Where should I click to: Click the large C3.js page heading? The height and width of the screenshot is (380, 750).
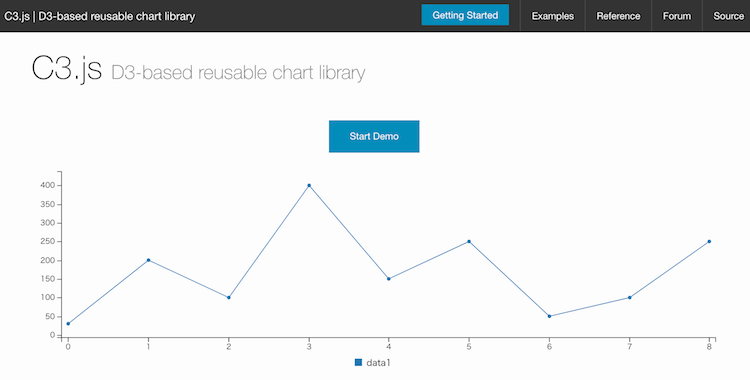[x=67, y=69]
